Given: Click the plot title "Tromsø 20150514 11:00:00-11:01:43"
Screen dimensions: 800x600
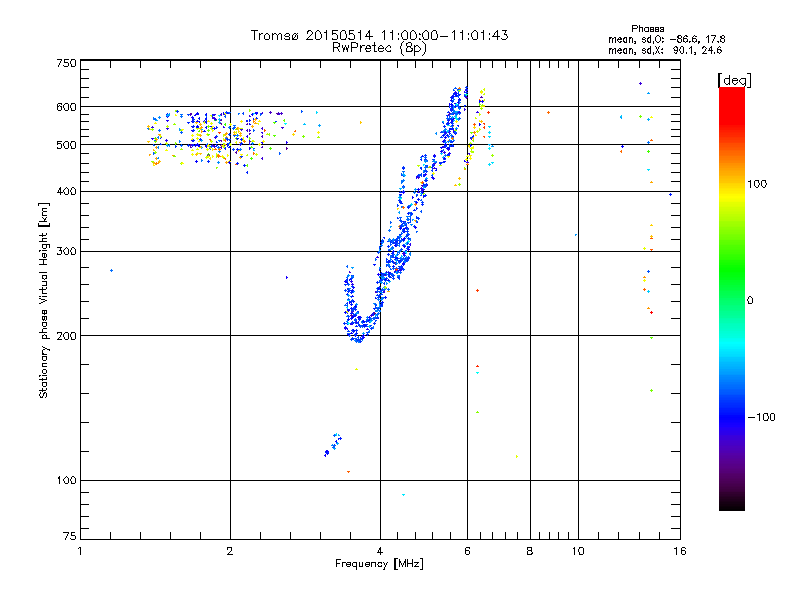Looking at the screenshot, I should (379, 35).
